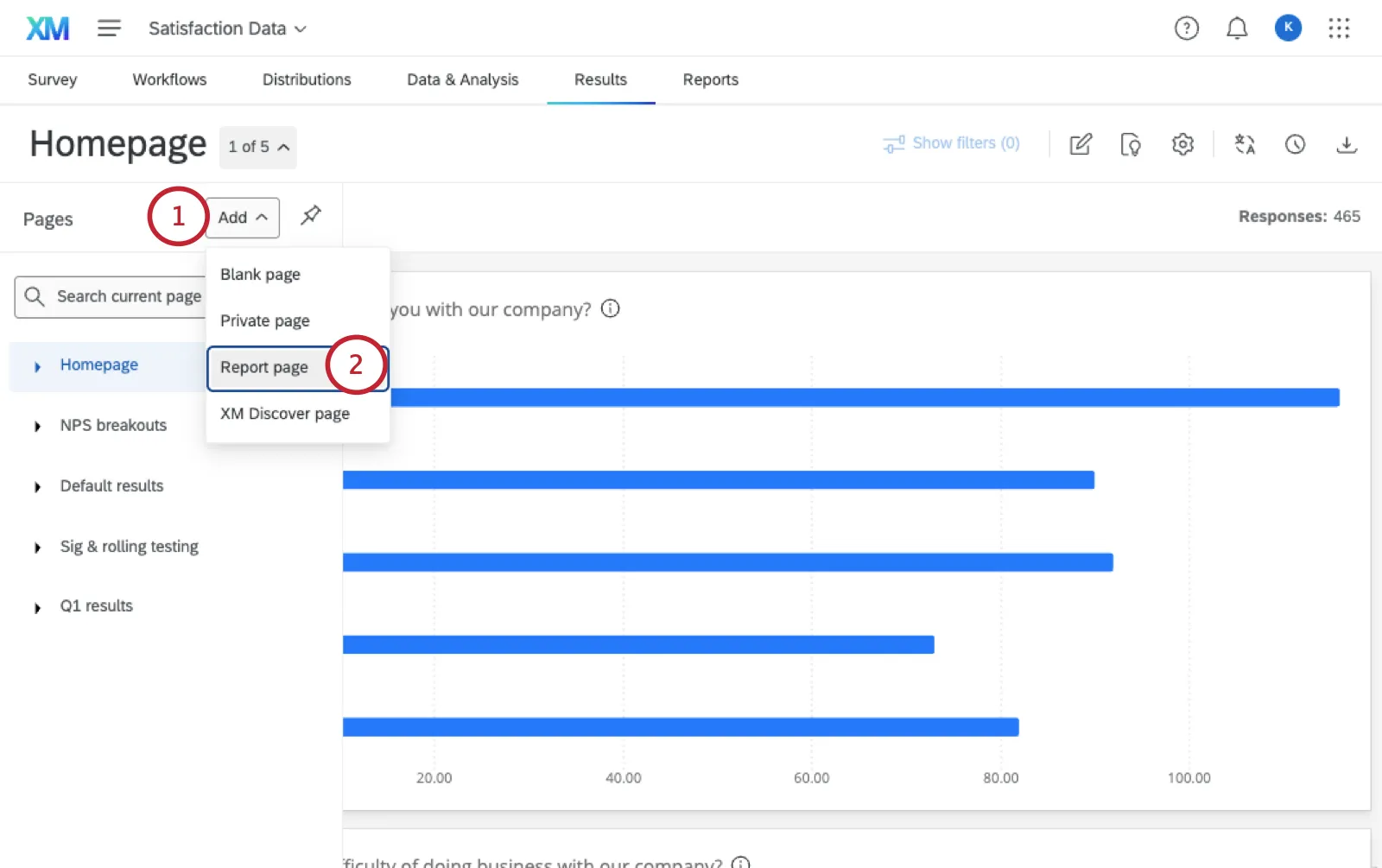
Task: Open the 1 of 5 page selector
Action: pyautogui.click(x=258, y=147)
